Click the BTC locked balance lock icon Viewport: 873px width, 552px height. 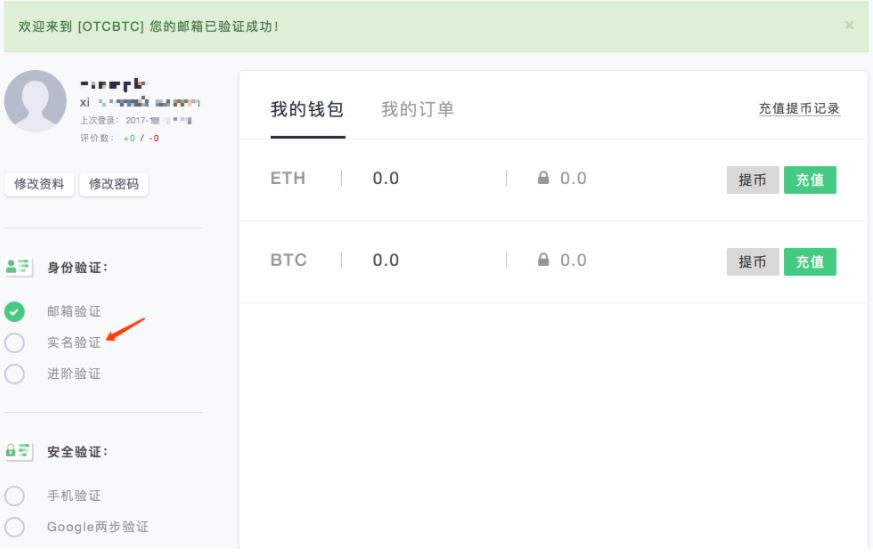click(543, 260)
